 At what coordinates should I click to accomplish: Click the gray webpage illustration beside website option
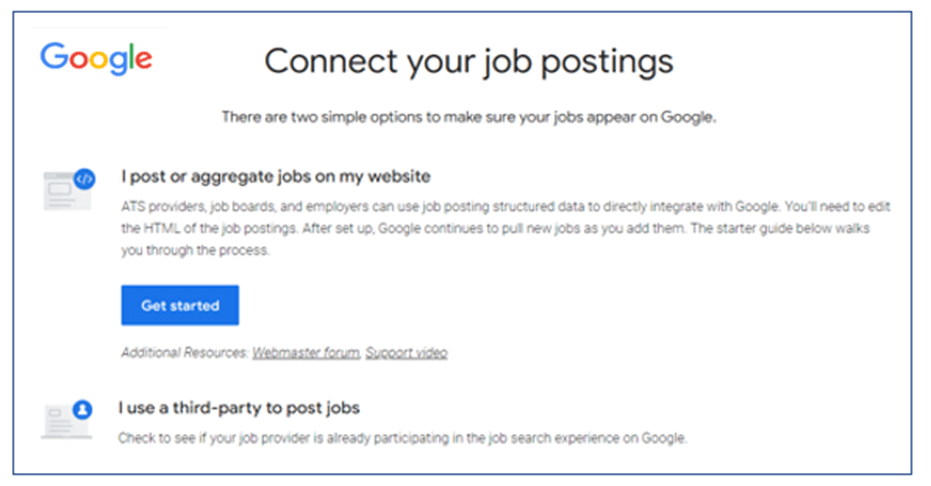click(66, 192)
